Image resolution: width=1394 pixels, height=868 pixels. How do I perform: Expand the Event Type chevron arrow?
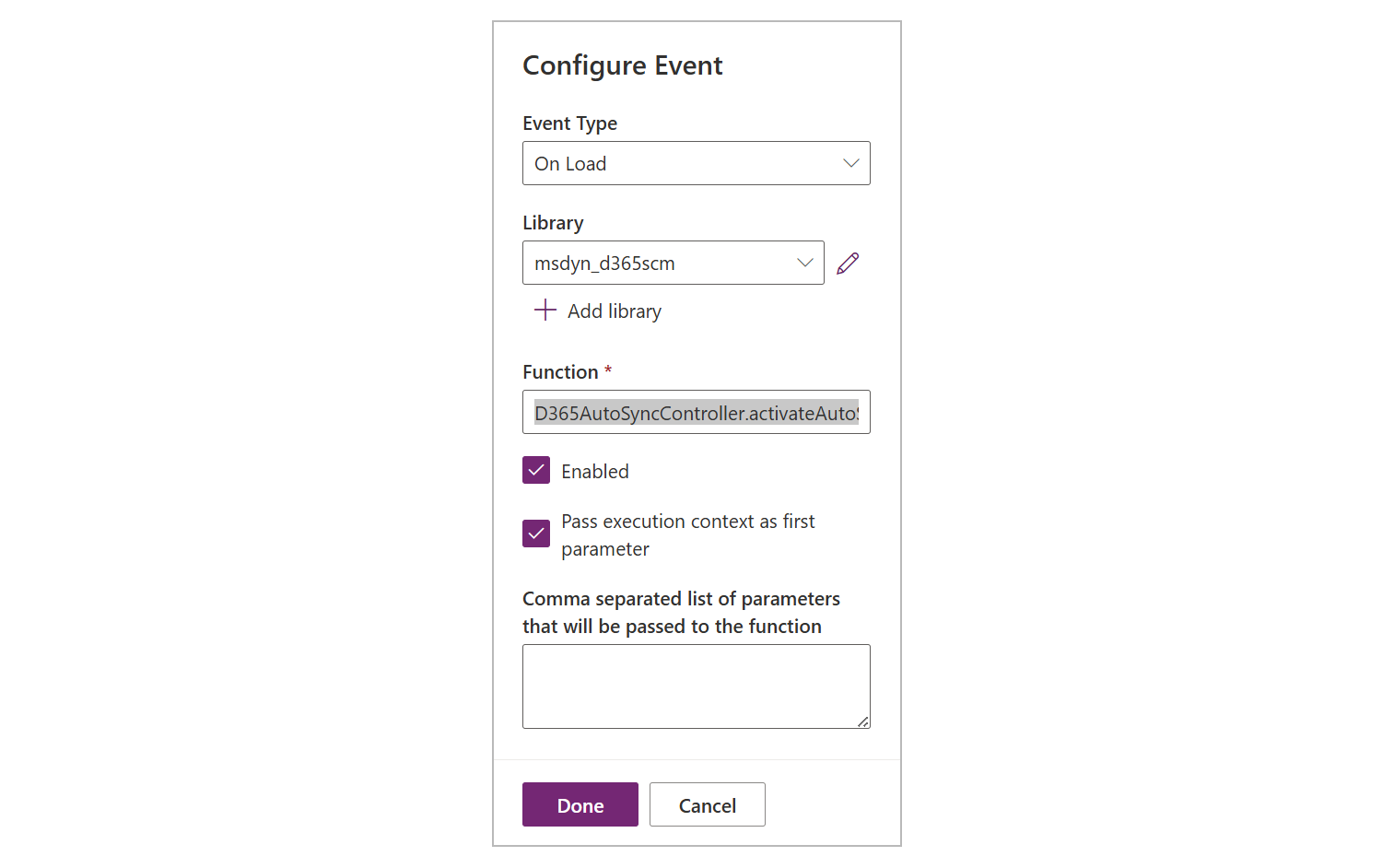click(850, 163)
